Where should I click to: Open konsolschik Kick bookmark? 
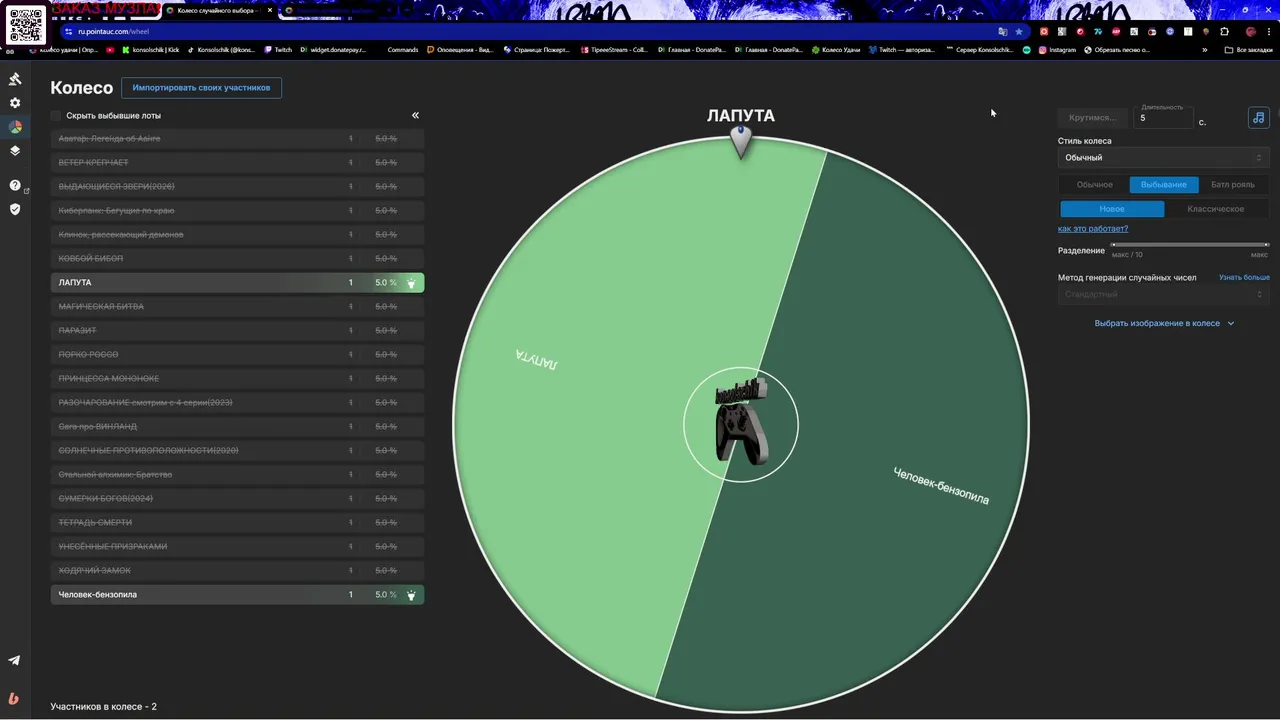point(150,50)
